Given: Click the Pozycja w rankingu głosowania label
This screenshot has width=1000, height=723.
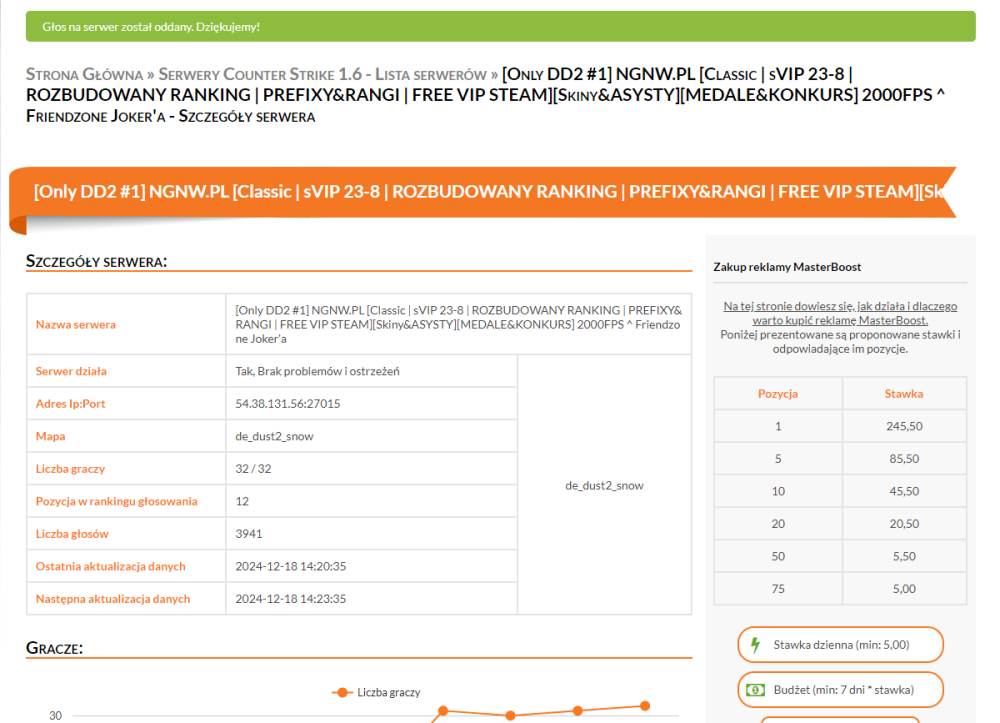Looking at the screenshot, I should tap(117, 501).
